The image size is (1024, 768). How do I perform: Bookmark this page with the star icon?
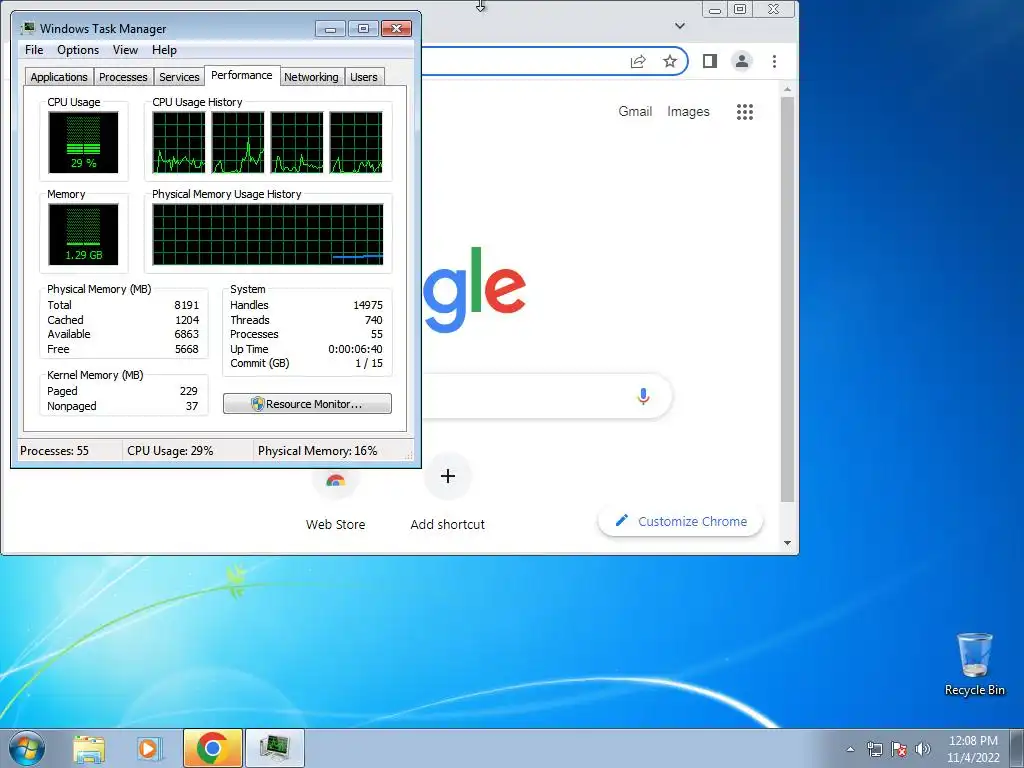(x=670, y=61)
